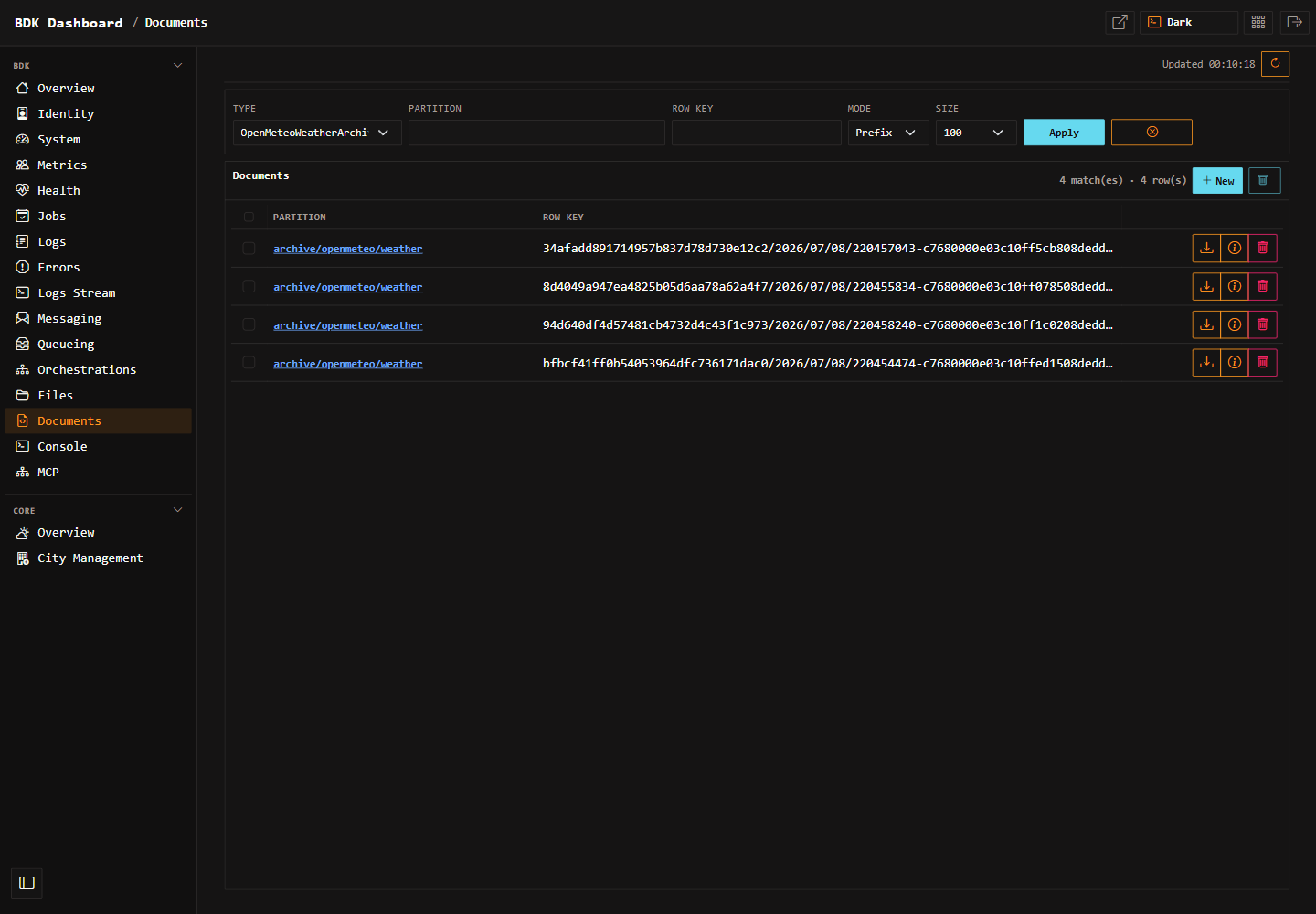Toggle the sidebar collapse button

point(27,883)
